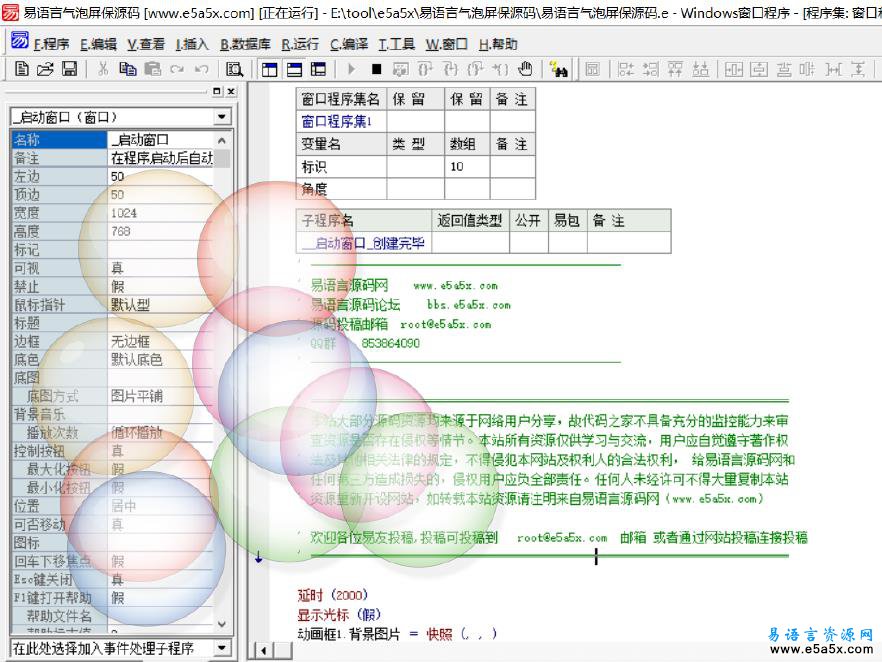Click the Copy toolbar icon

tap(128, 69)
